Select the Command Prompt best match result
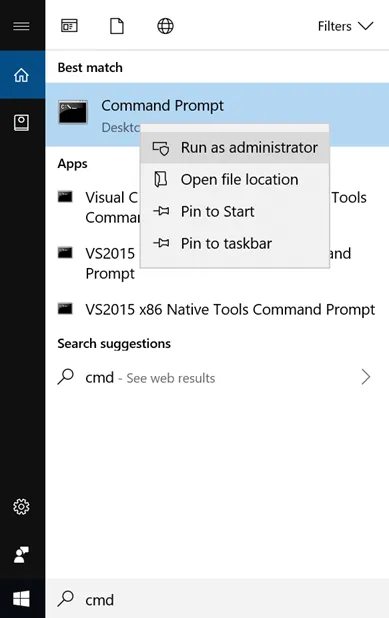 pos(217,115)
